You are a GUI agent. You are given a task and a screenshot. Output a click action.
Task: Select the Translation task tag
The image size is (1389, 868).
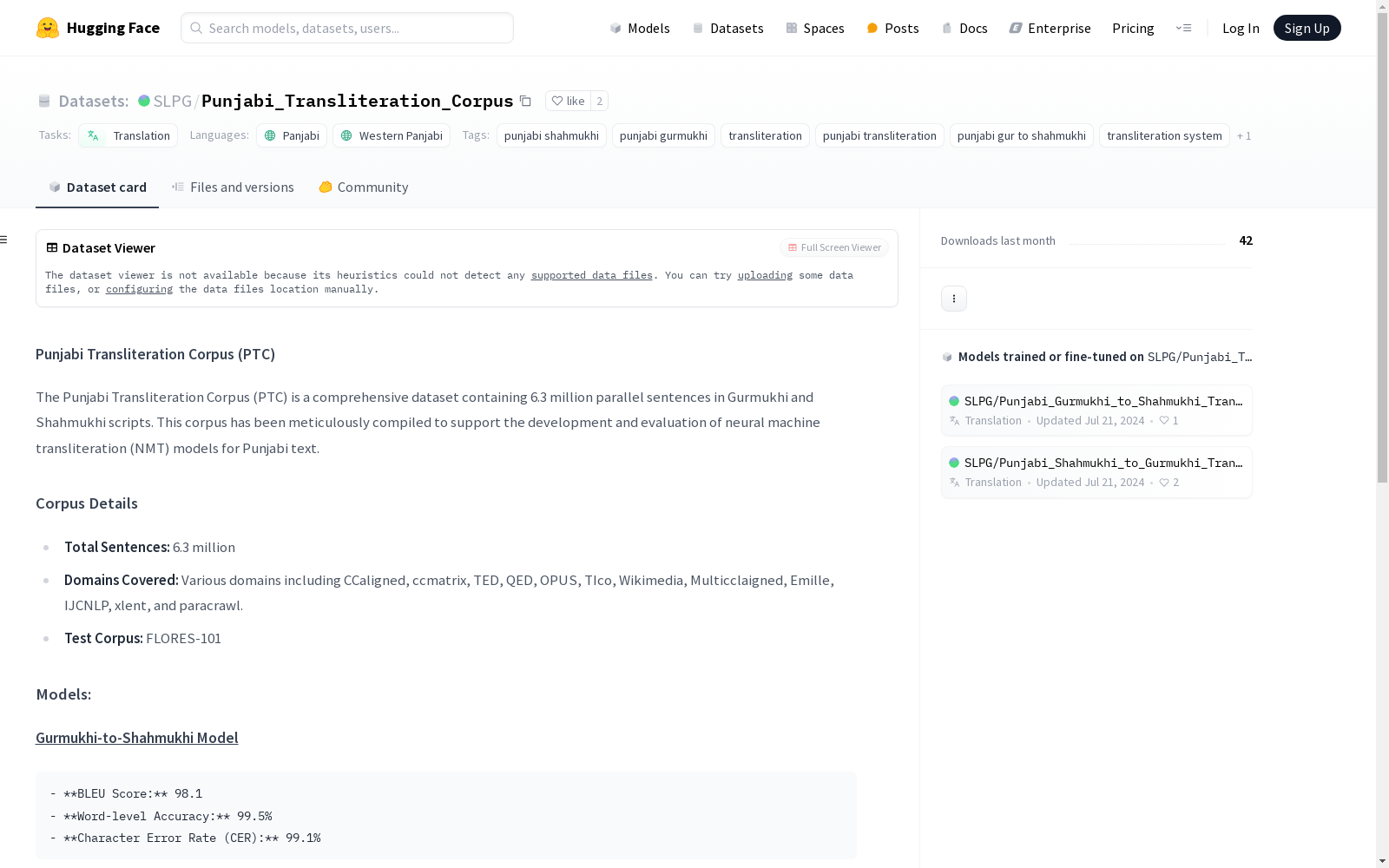(x=128, y=135)
